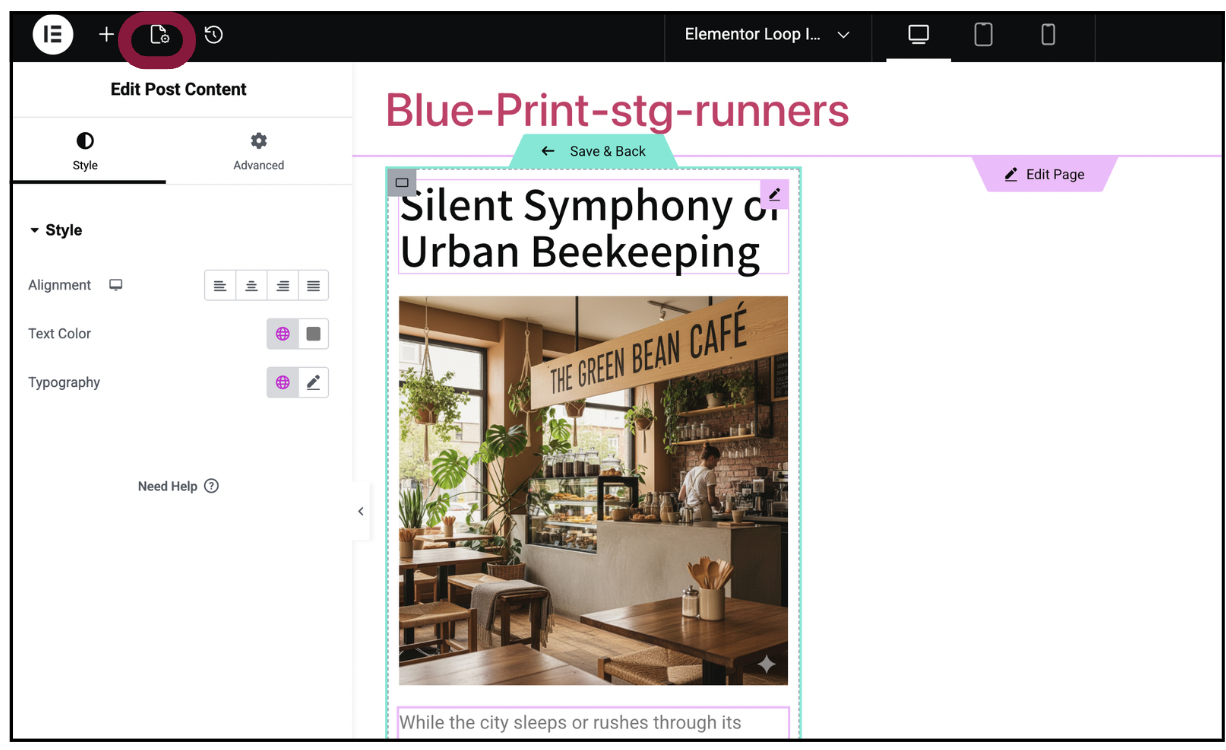Screen dimensions: 1226x750
Task: Switch to the Advanced tab
Action: pyautogui.click(x=258, y=151)
